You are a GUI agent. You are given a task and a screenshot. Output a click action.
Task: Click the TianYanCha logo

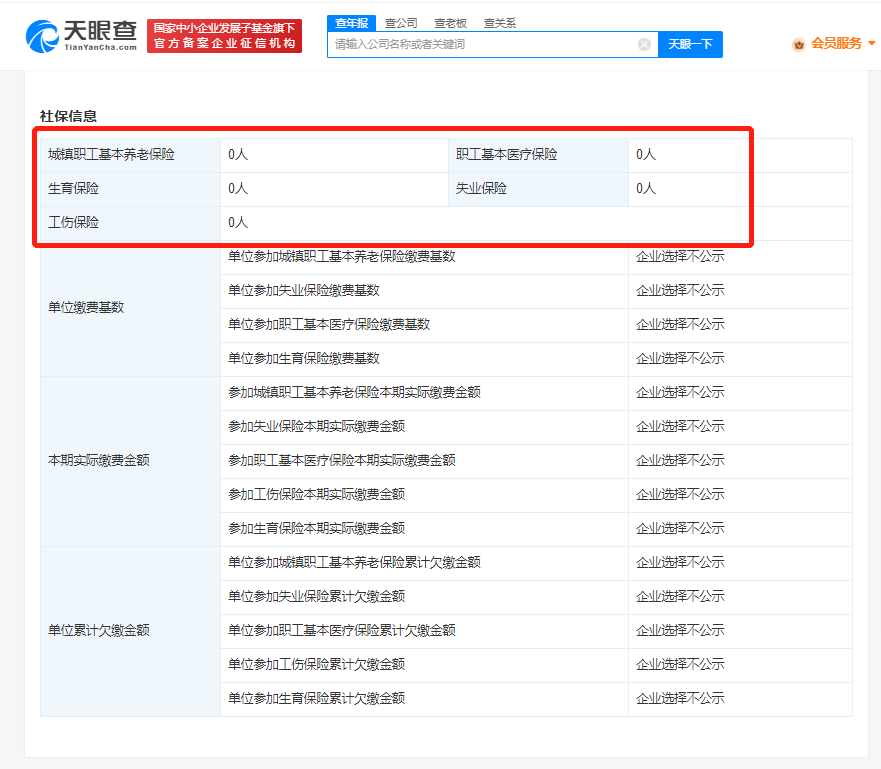point(81,36)
